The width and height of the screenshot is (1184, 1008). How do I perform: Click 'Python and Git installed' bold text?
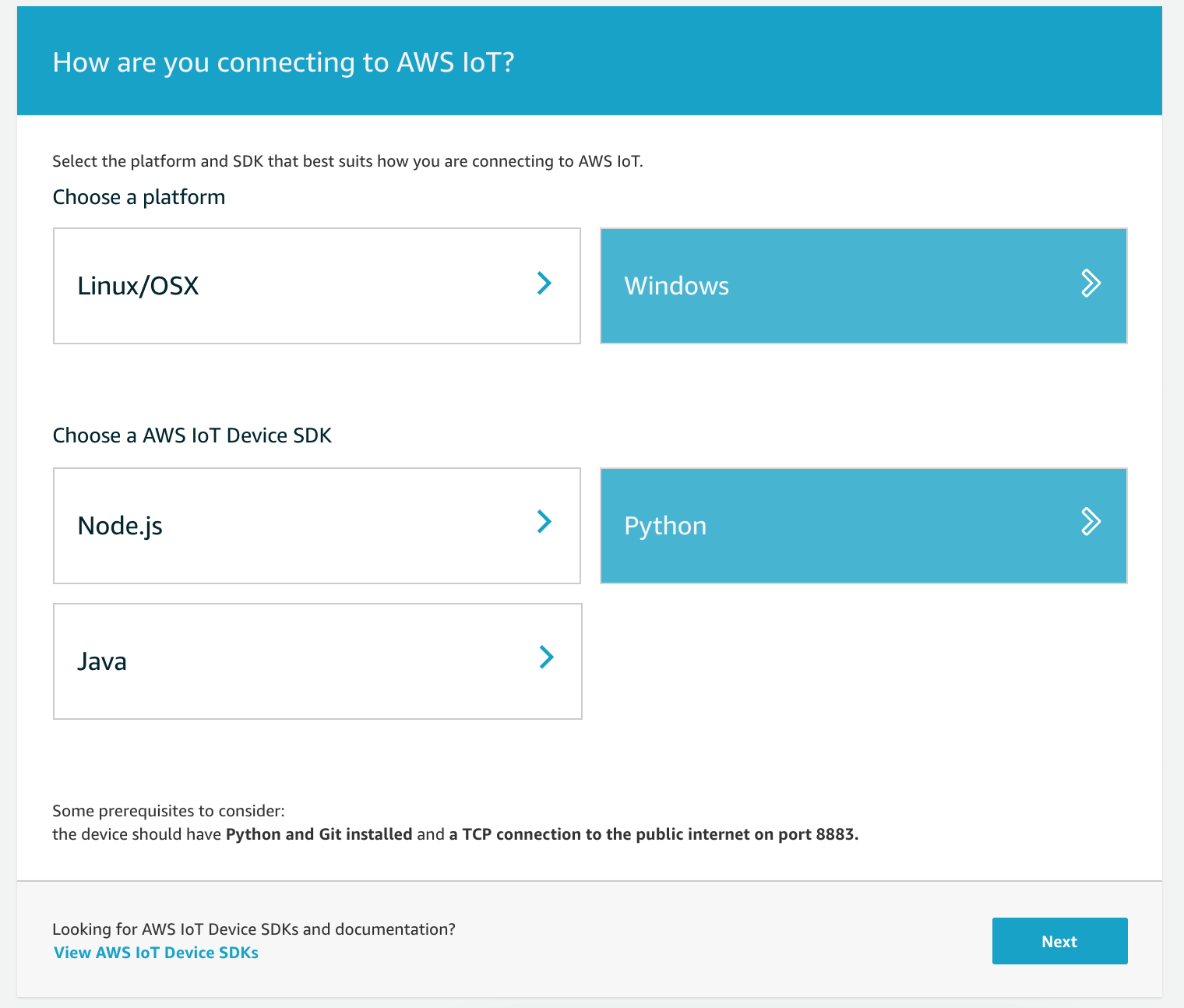319,834
